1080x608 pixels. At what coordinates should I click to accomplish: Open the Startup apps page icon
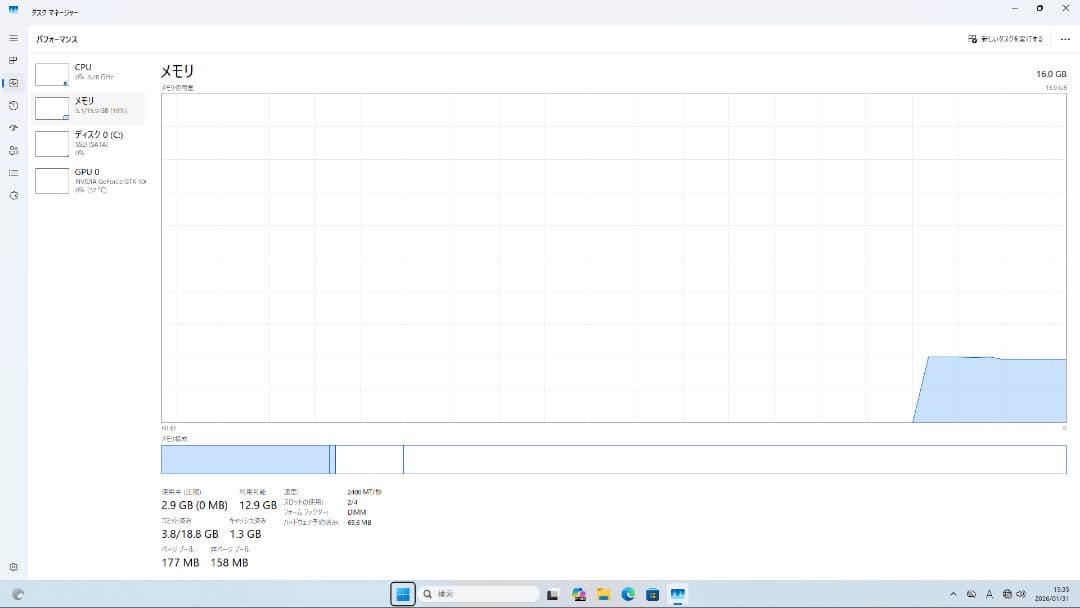(x=13, y=128)
